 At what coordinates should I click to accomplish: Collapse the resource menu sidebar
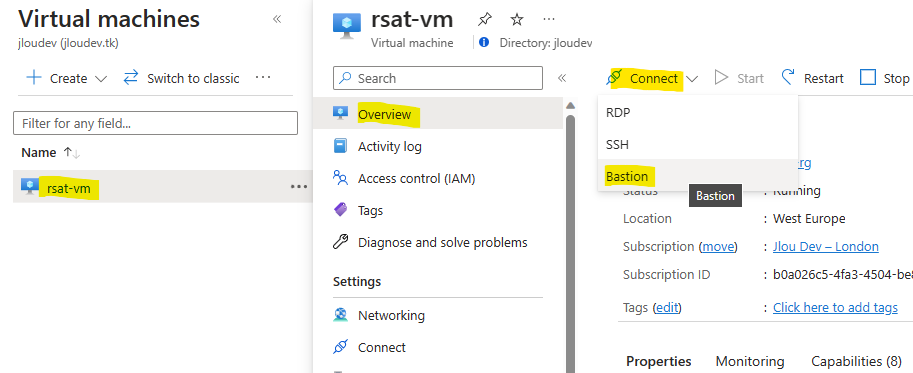tap(562, 78)
